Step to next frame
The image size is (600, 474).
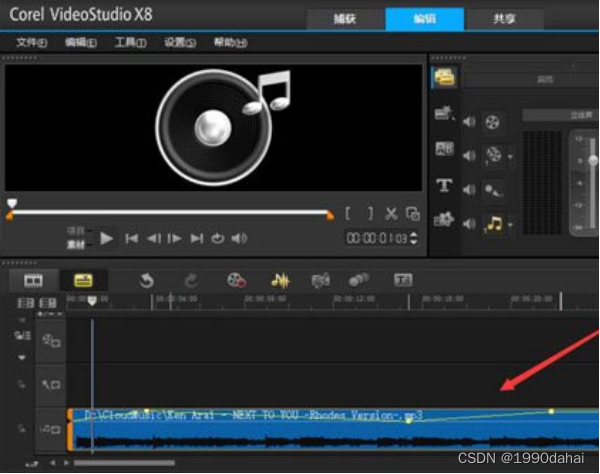(x=174, y=239)
